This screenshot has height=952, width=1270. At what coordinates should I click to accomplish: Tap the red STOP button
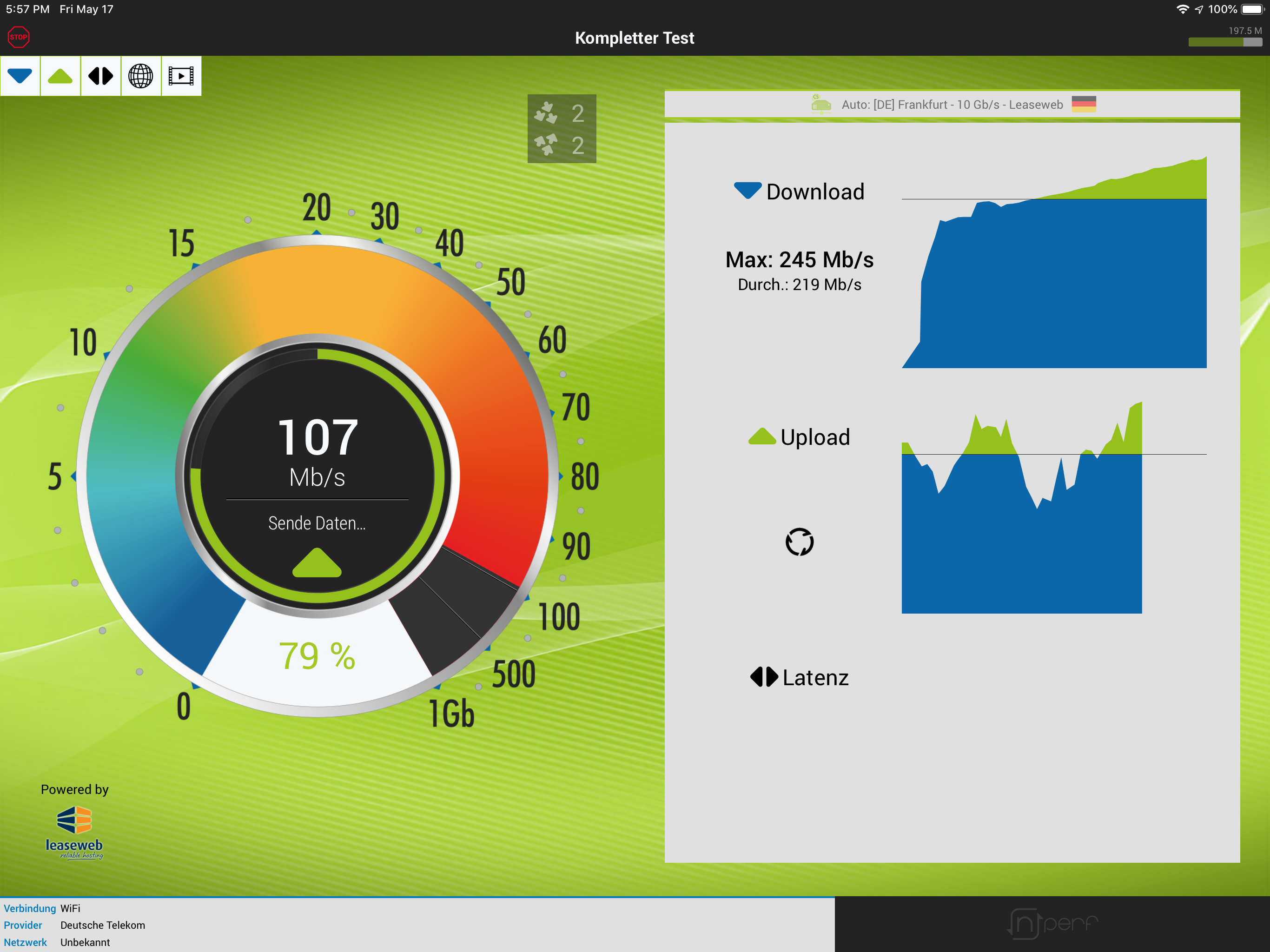pos(19,37)
